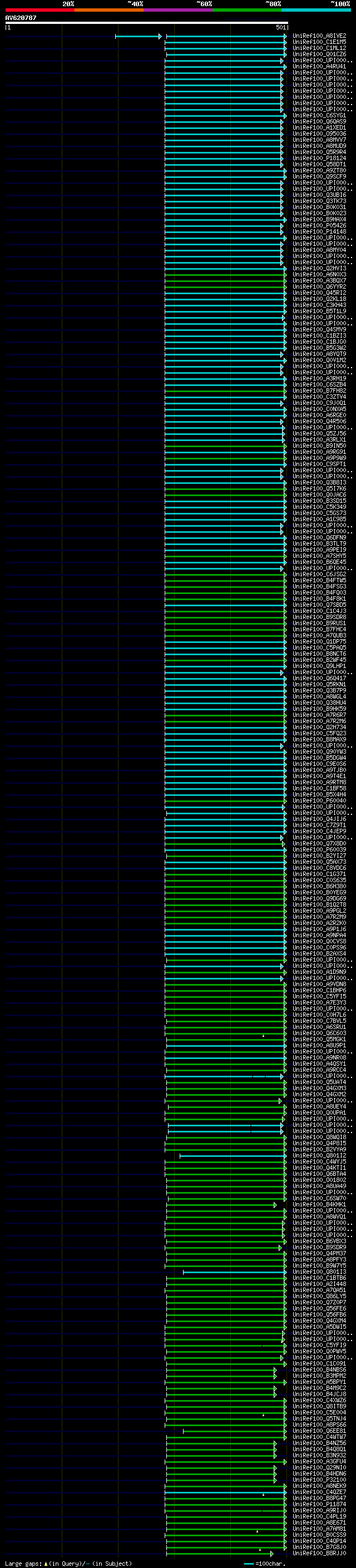
Task: Select hit label UniRef100_Q3UBI6
Action: pos(319,195)
